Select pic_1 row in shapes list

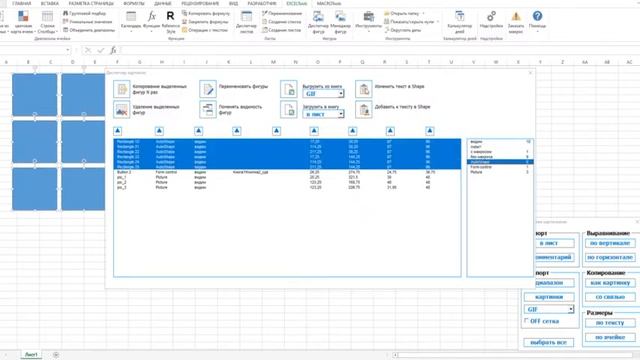(x=287, y=178)
